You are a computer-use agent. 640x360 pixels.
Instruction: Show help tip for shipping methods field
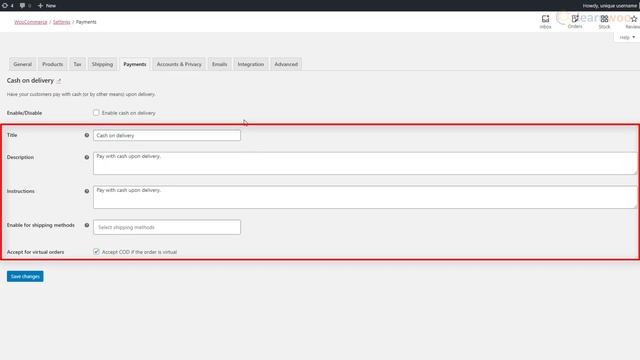tap(87, 225)
